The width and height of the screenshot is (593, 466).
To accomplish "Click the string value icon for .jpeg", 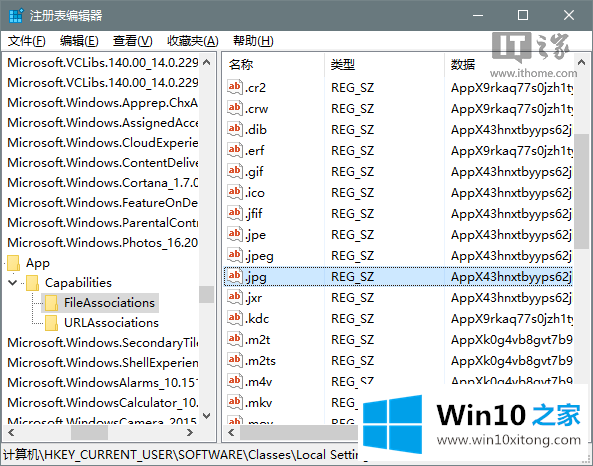I will (x=234, y=255).
